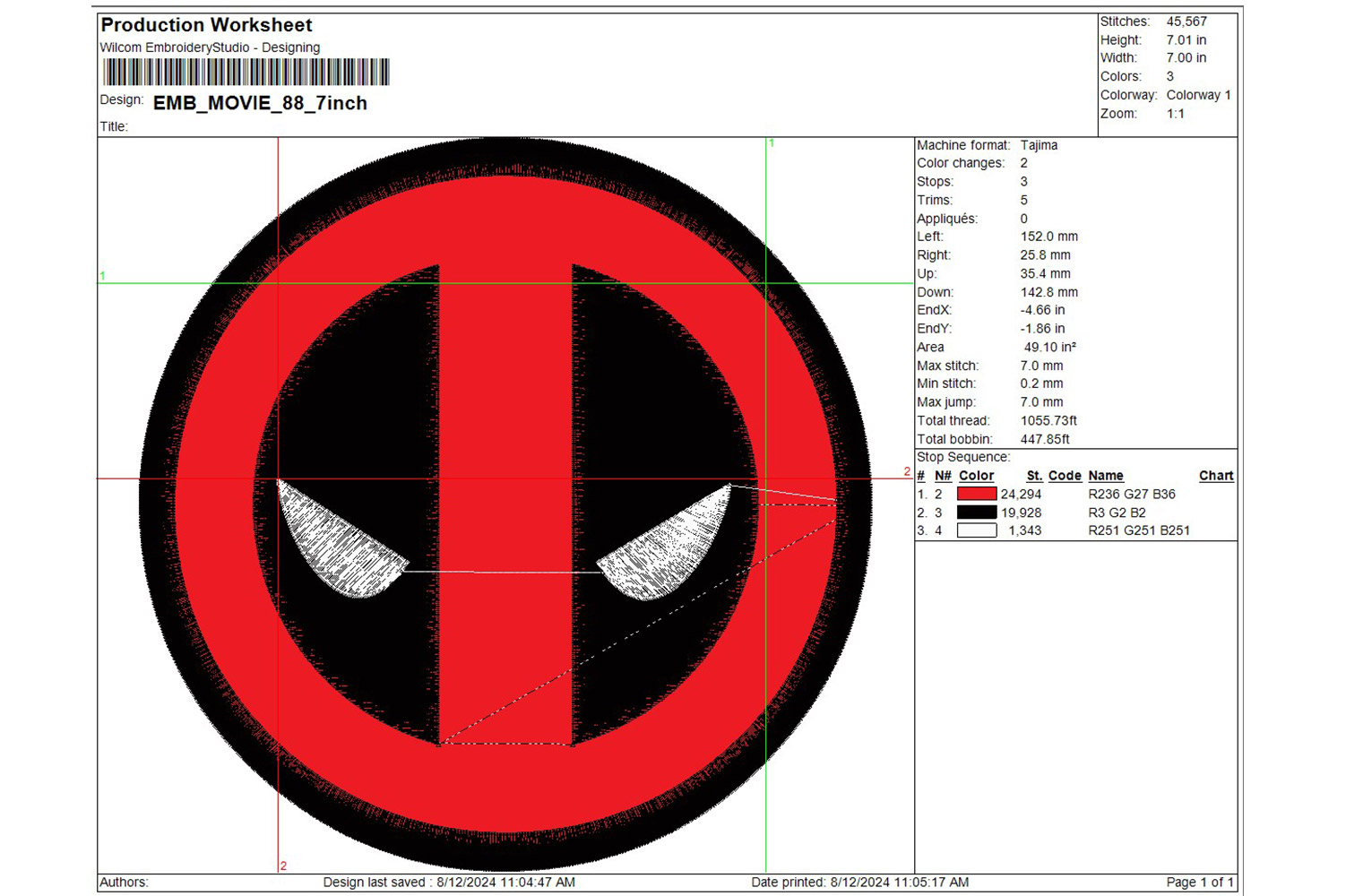The height and width of the screenshot is (896, 1346).
Task: Click the 'Title:' label
Action: coord(114,126)
